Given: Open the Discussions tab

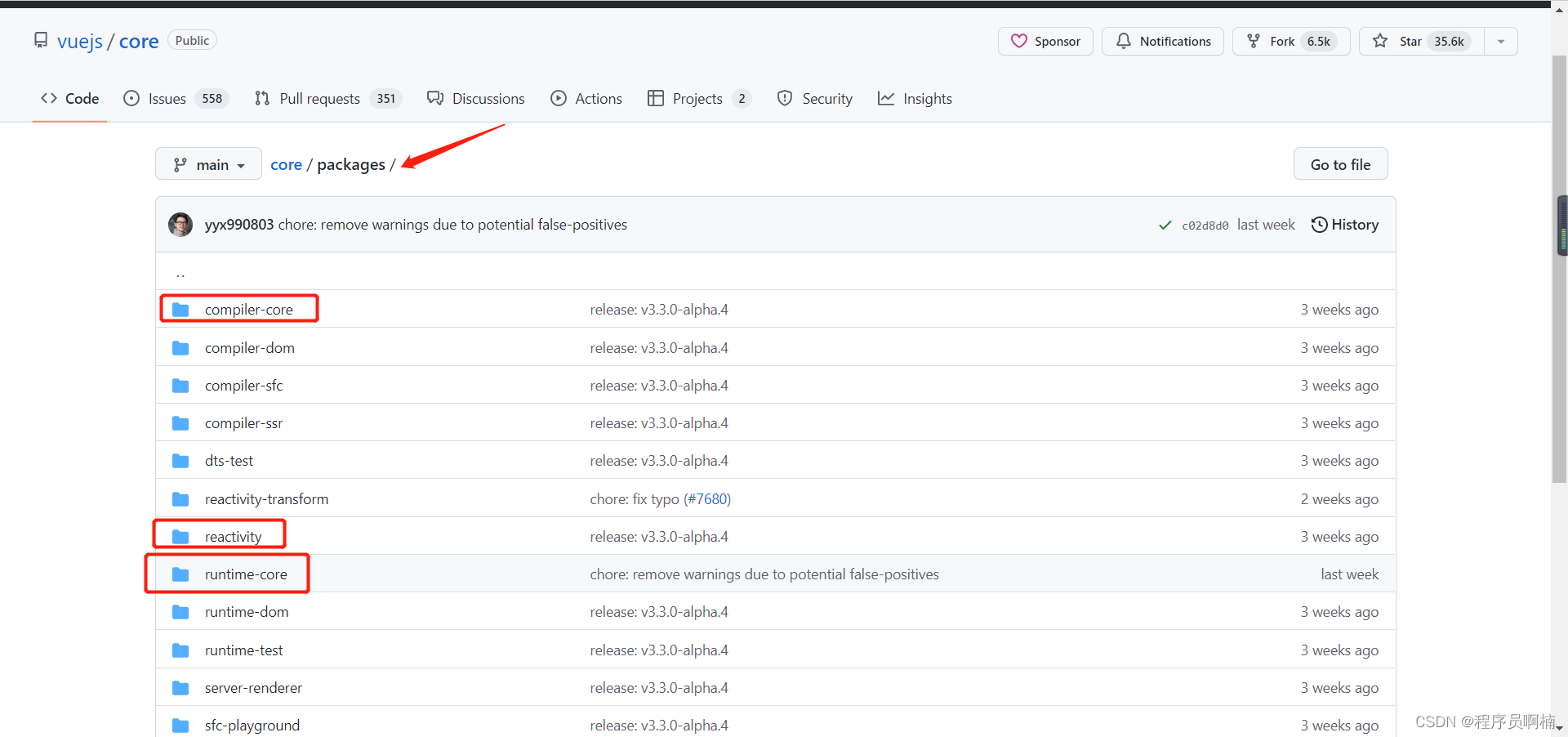Looking at the screenshot, I should tap(476, 99).
